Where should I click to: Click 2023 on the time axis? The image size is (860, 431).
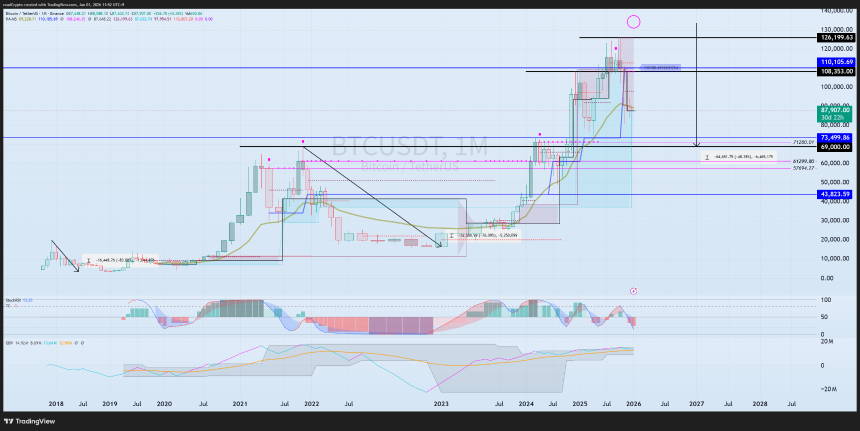(441, 404)
